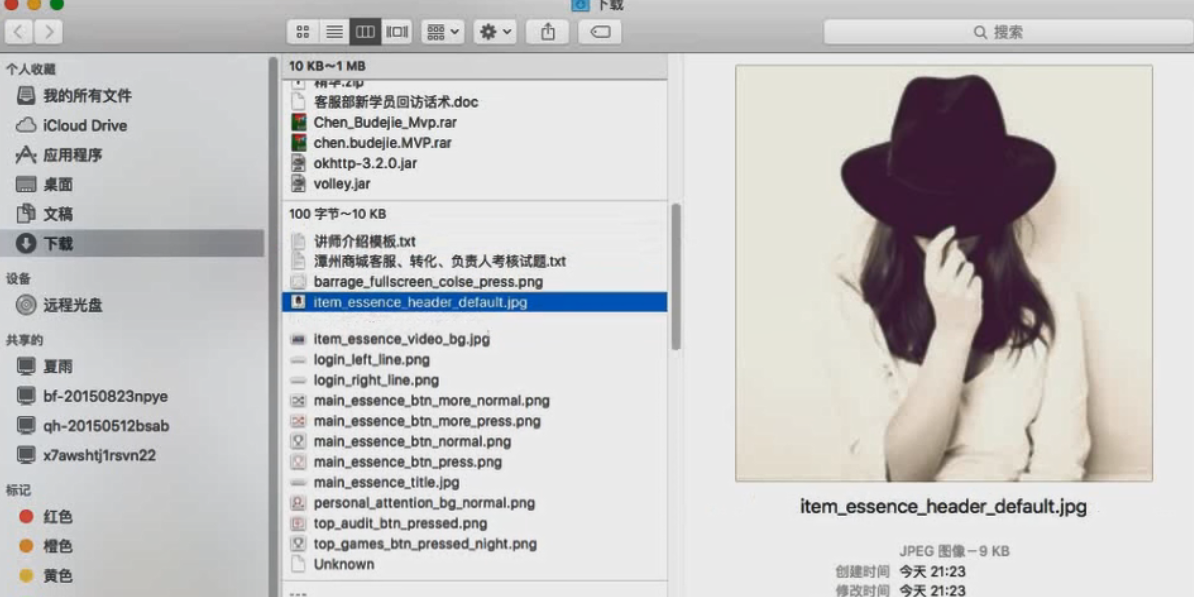This screenshot has height=597, width=1194.
Task: Select the orange 橙色 tag
Action: 57,546
